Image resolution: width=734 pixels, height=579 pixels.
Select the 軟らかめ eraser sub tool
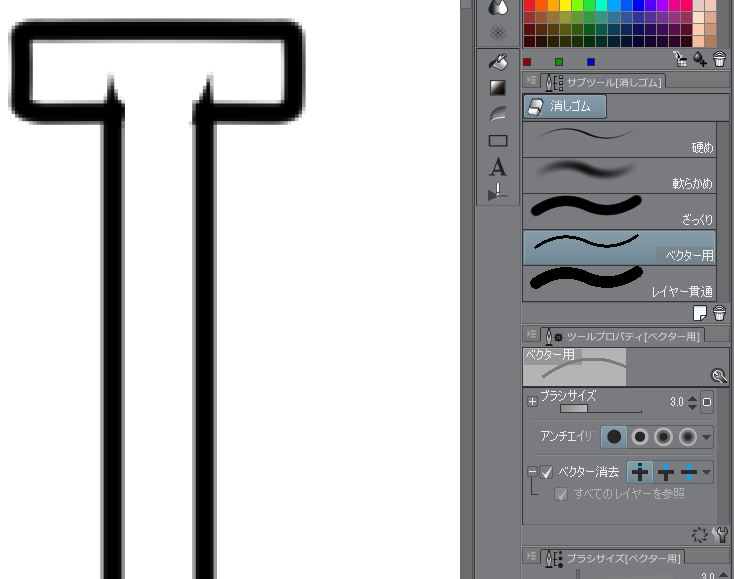click(x=620, y=176)
